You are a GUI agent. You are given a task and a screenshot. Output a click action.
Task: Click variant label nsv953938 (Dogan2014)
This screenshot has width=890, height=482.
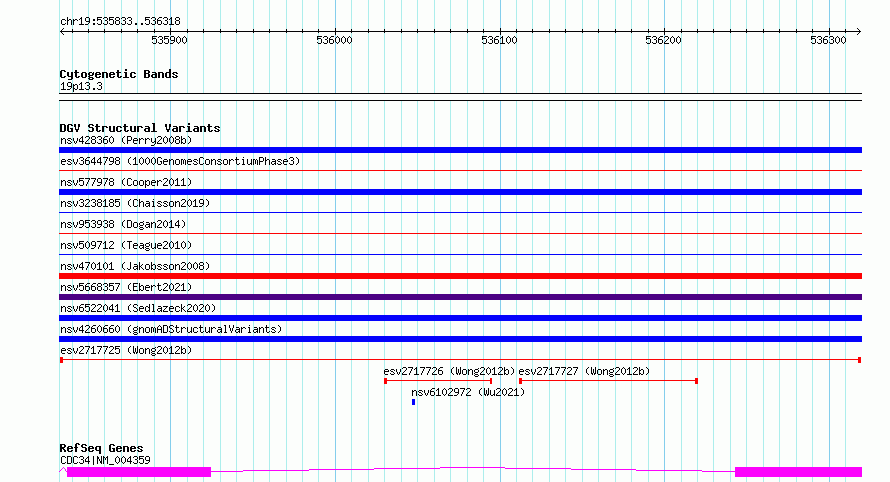point(123,224)
